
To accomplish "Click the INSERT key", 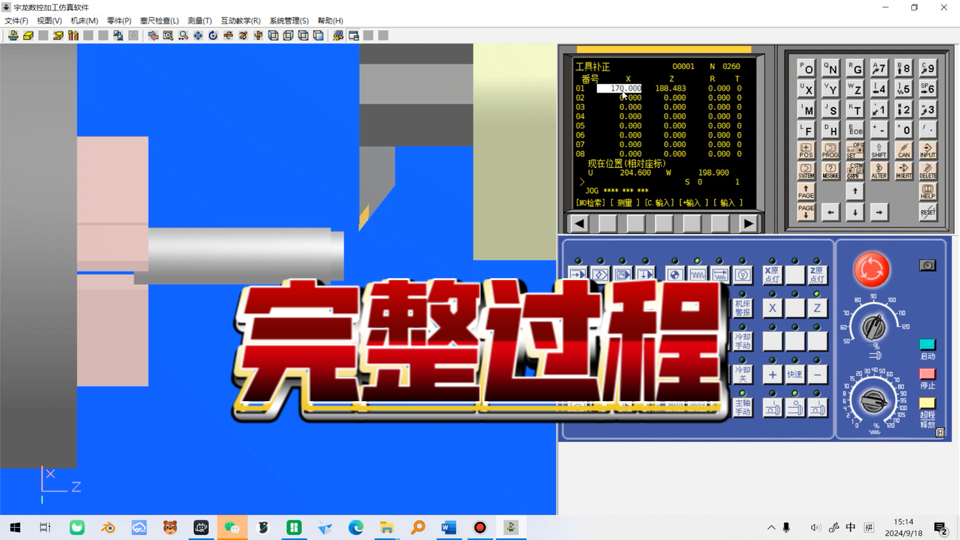I will [904, 170].
